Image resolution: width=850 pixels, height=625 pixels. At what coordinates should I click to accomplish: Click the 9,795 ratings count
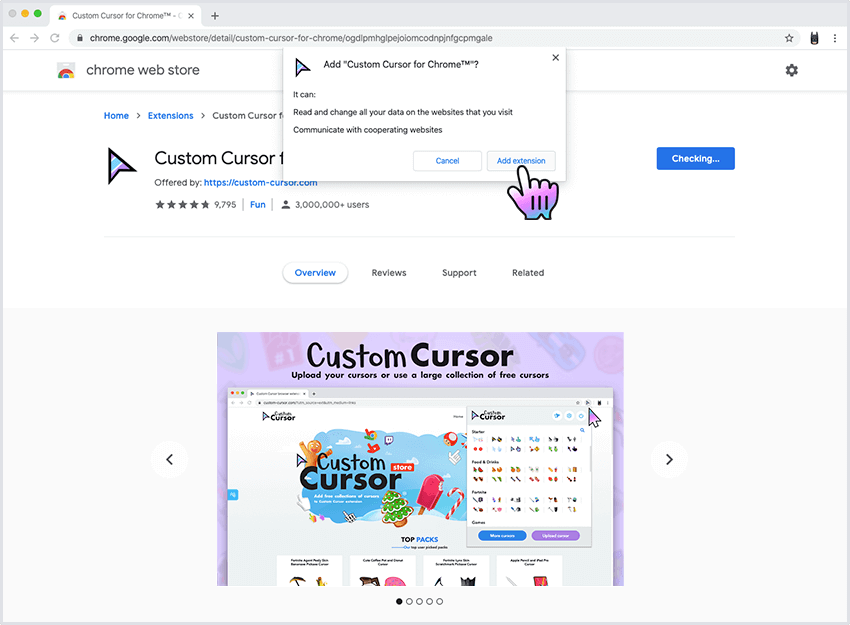[x=225, y=204]
